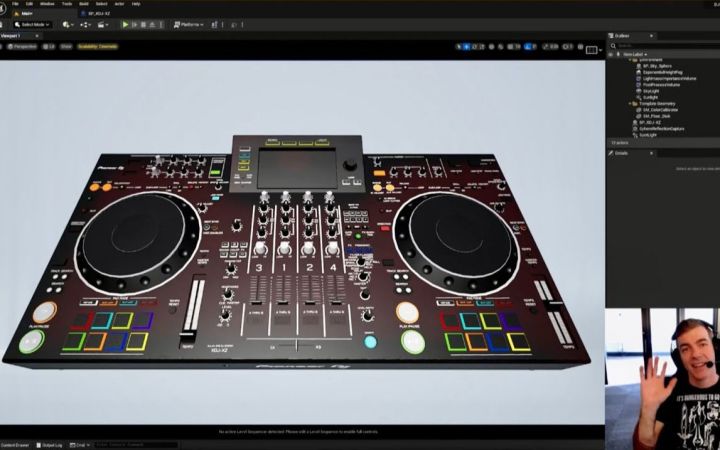The image size is (720, 450).
Task: Select the Viewport 1 tab
Action: 11,36
